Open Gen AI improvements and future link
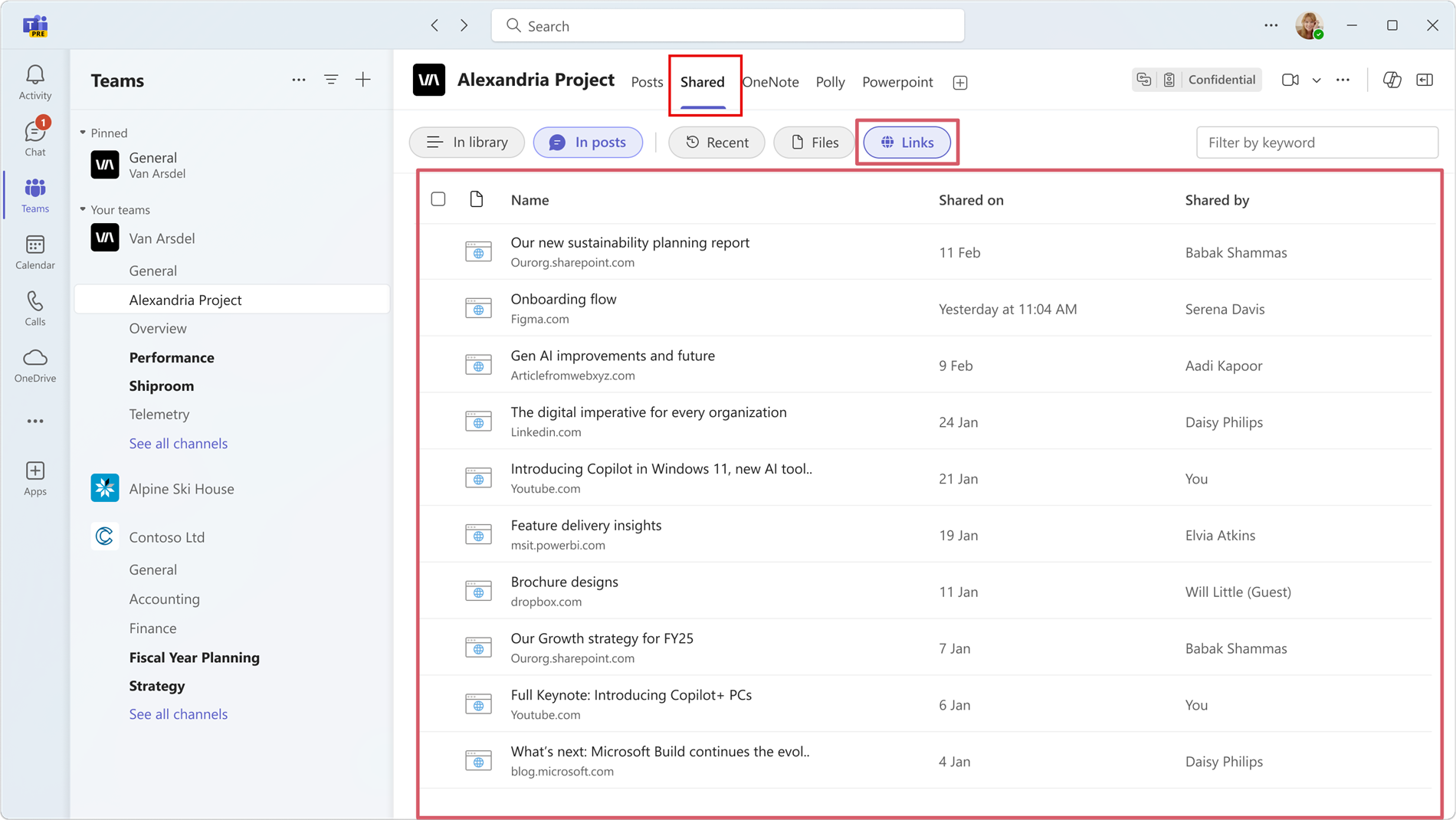The image size is (1456, 820). click(x=612, y=356)
